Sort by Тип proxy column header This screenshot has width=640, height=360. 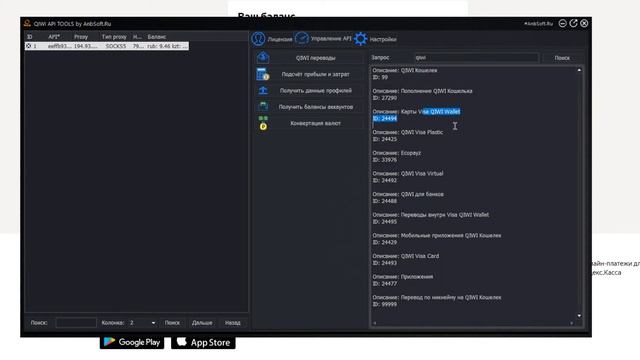click(114, 37)
